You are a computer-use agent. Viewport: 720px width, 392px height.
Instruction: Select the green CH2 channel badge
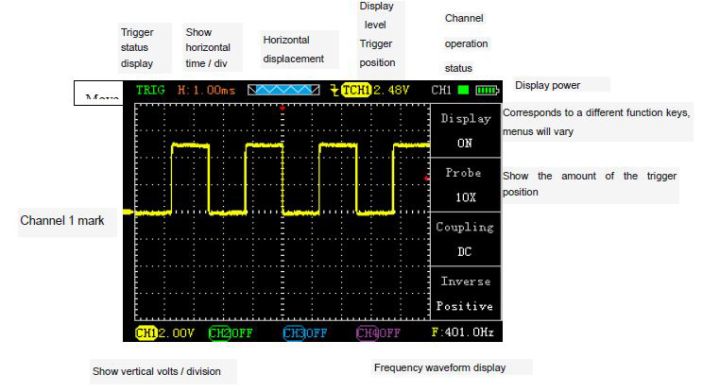pos(219,333)
